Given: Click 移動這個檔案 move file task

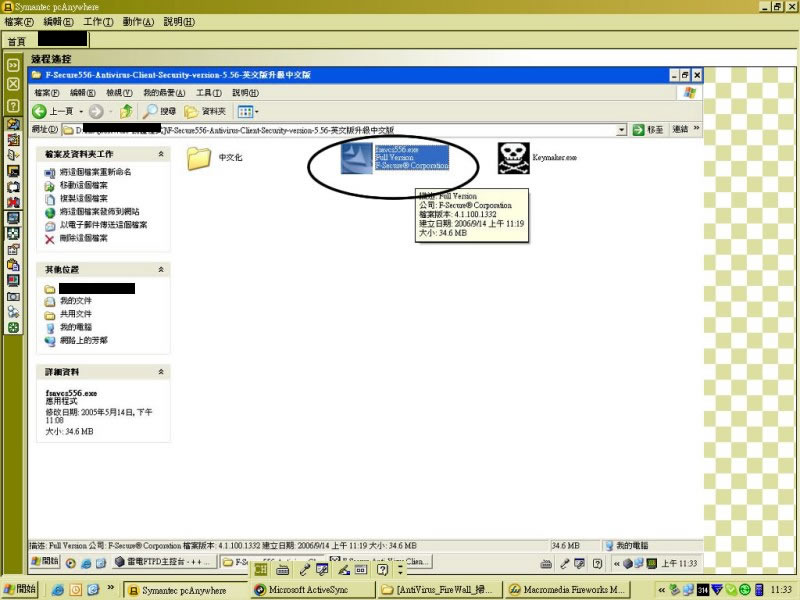Looking at the screenshot, I should 84,185.
